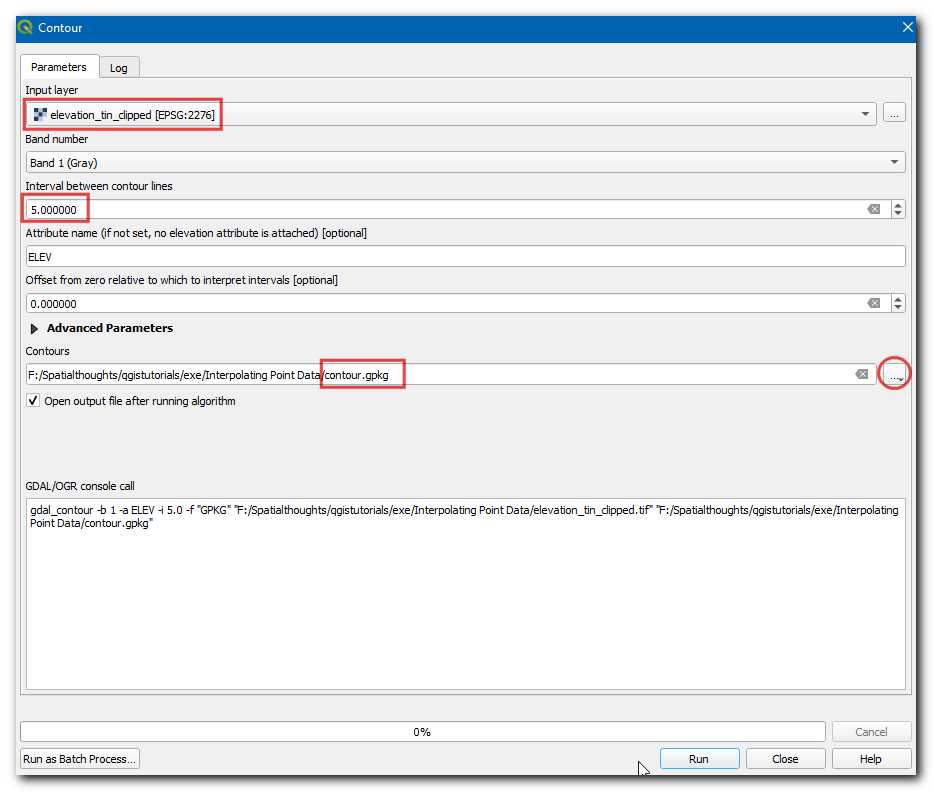933x792 pixels.
Task: Expand the Advanced Parameters section
Action: [35, 328]
